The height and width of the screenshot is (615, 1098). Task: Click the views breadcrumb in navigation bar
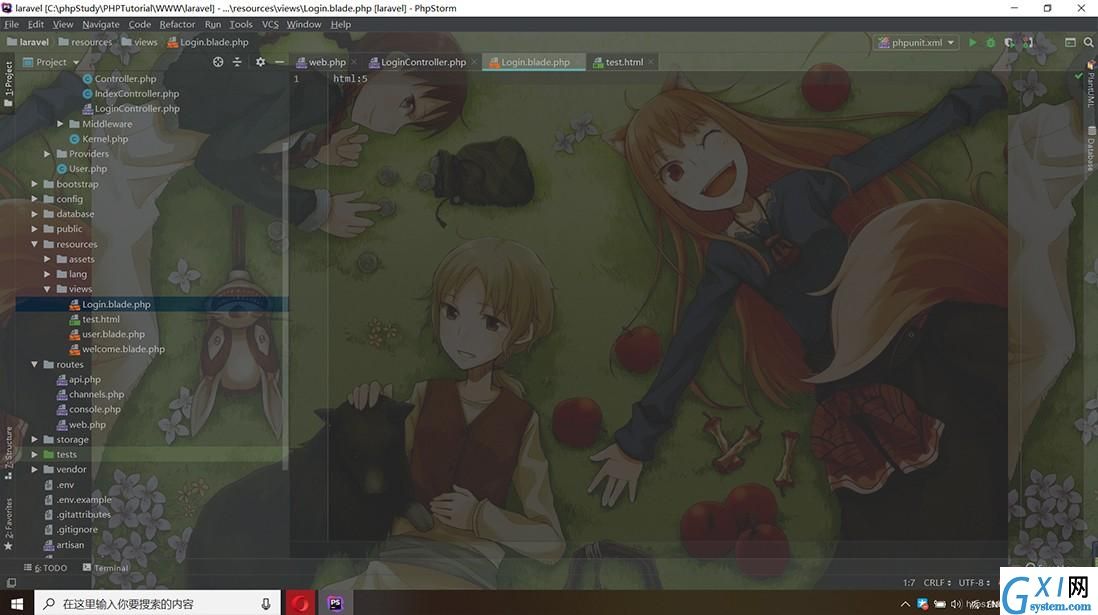pyautogui.click(x=139, y=43)
